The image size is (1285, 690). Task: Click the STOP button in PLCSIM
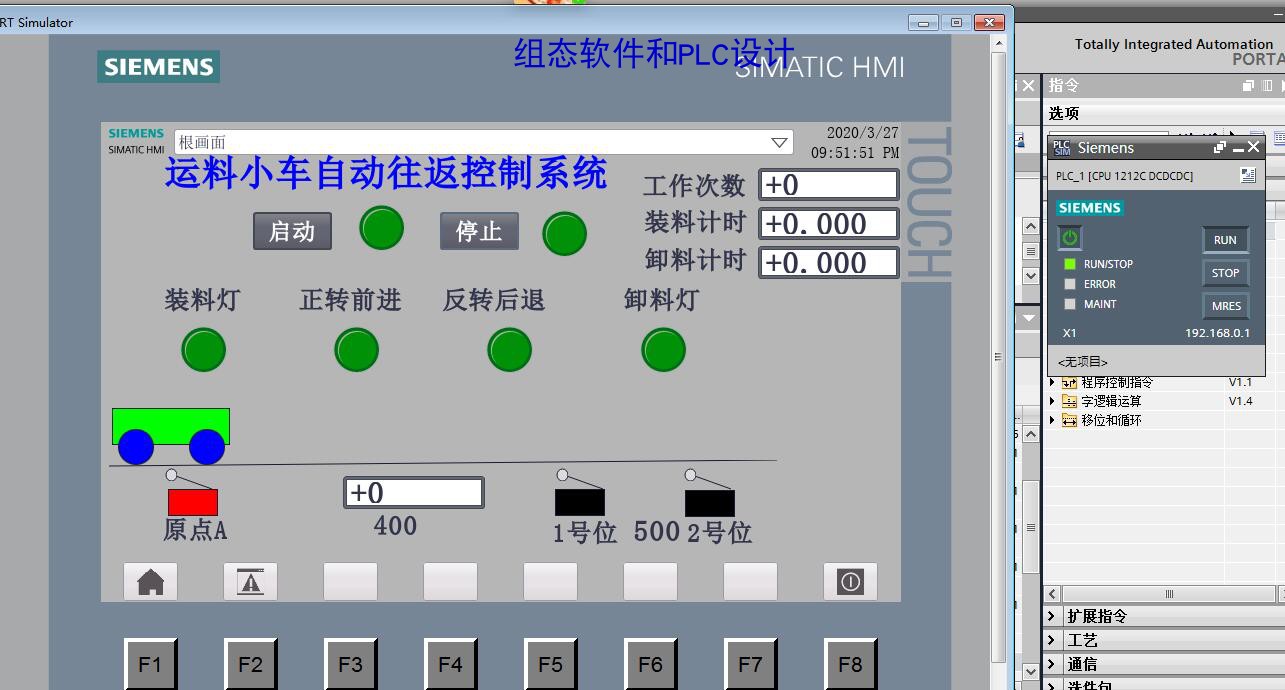coord(1225,273)
